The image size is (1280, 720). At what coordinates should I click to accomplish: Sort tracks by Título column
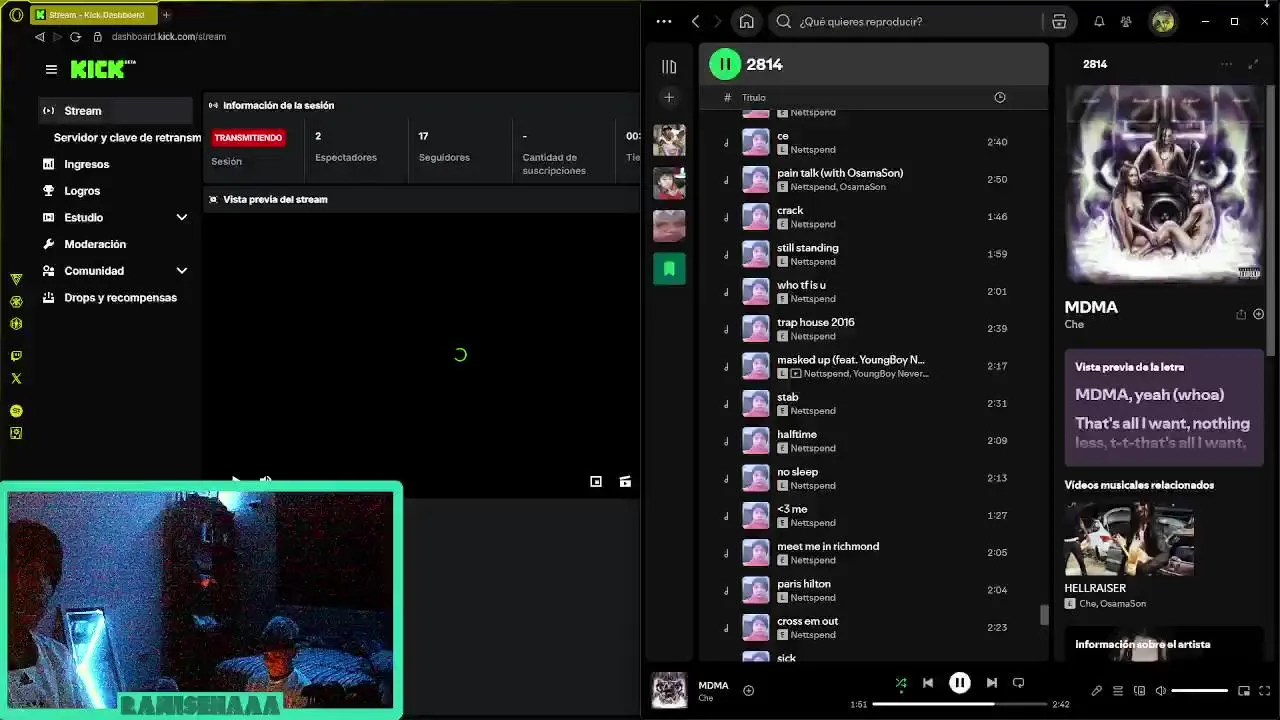(x=753, y=97)
